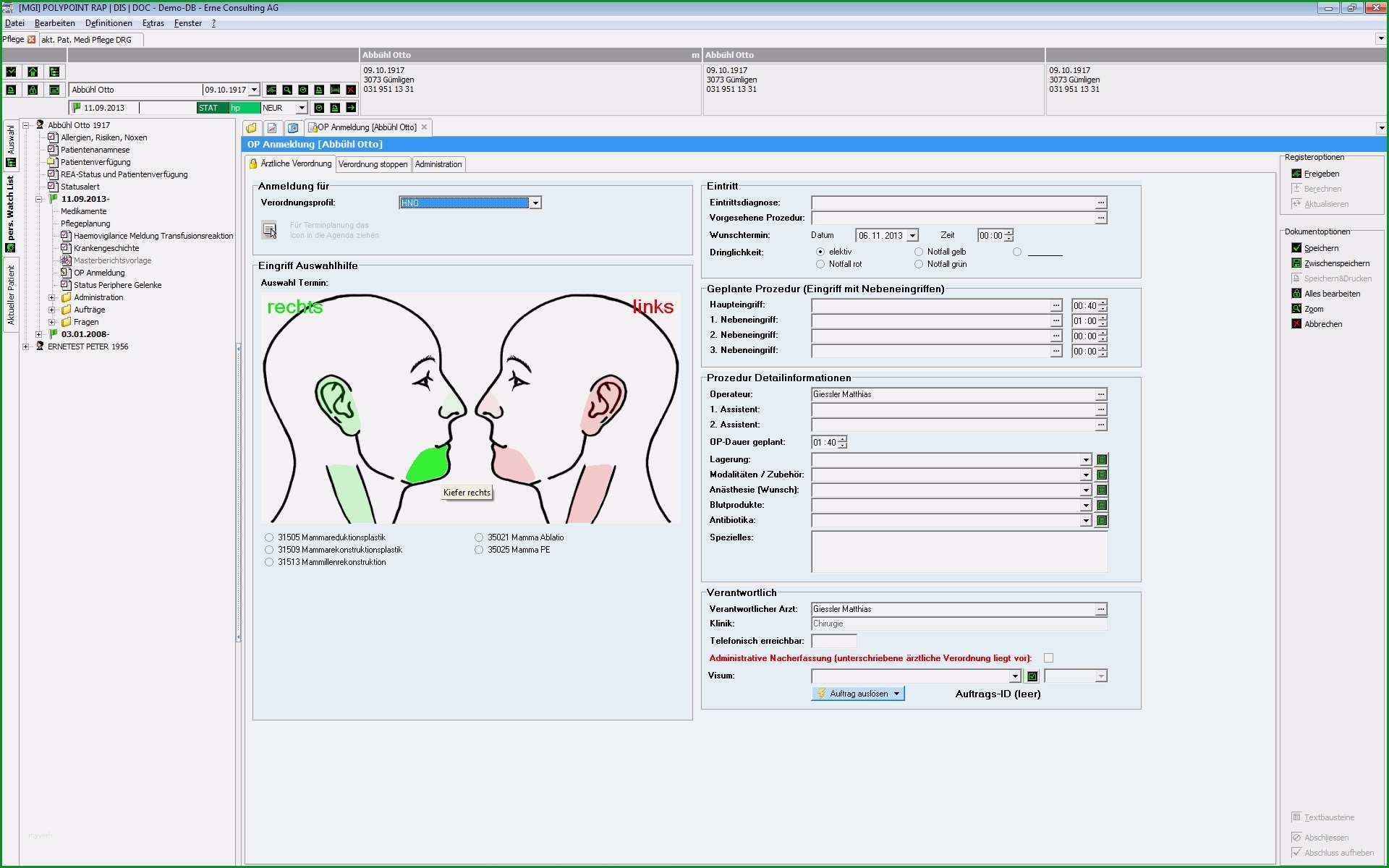This screenshot has height=868, width=1389.
Task: Switch to the Administration tab
Action: coord(438,164)
